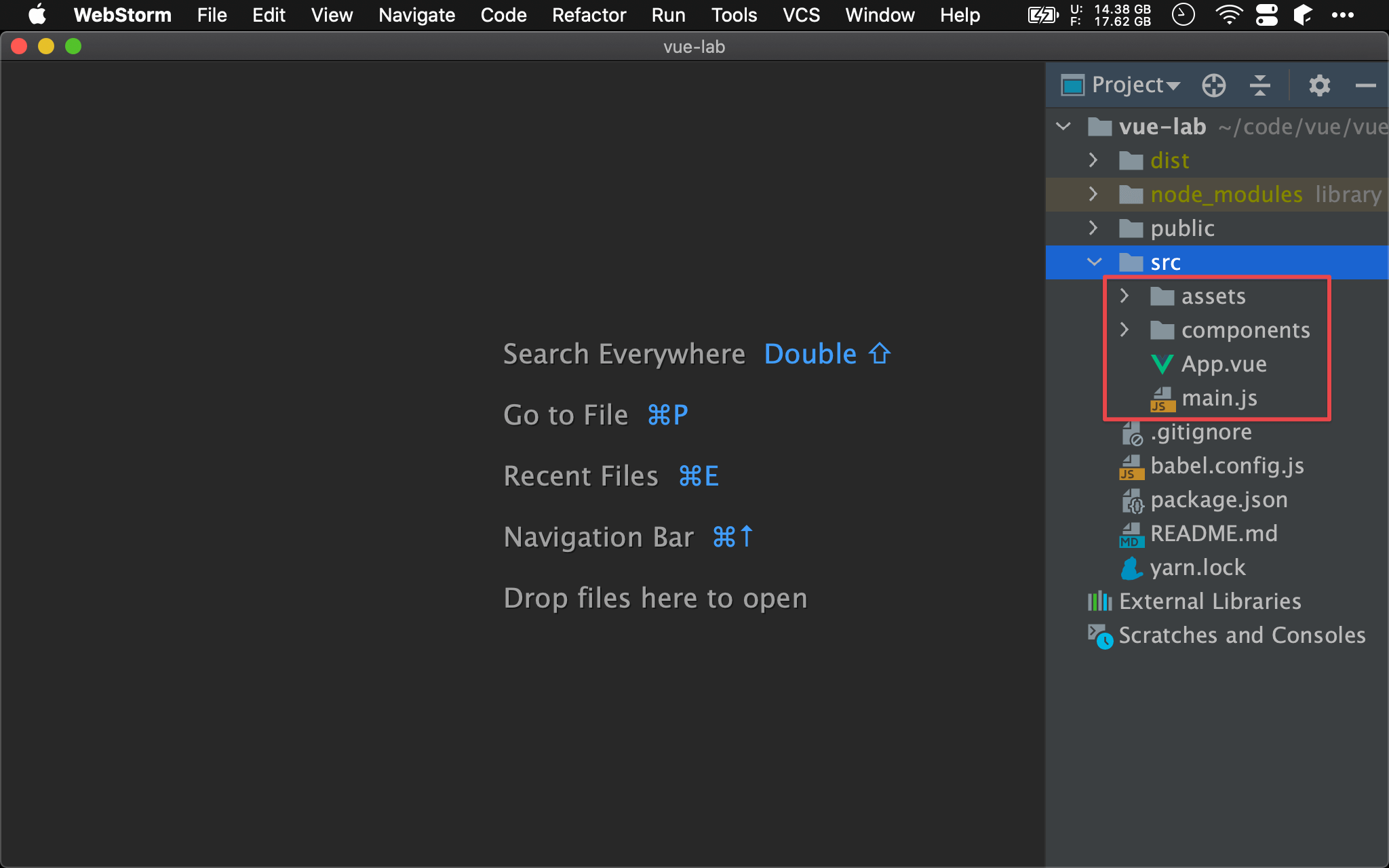1389x868 pixels.
Task: Click the memory usage readout in menu bar
Action: pos(1110,15)
